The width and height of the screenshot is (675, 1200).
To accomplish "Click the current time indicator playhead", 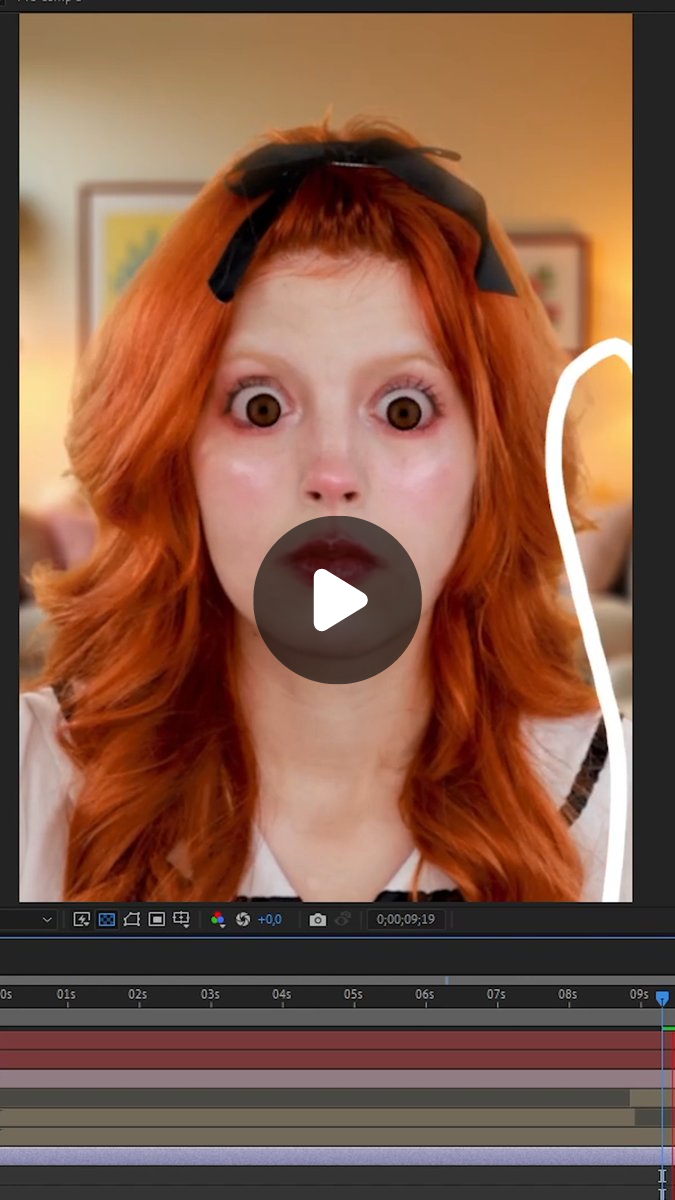I will [662, 997].
